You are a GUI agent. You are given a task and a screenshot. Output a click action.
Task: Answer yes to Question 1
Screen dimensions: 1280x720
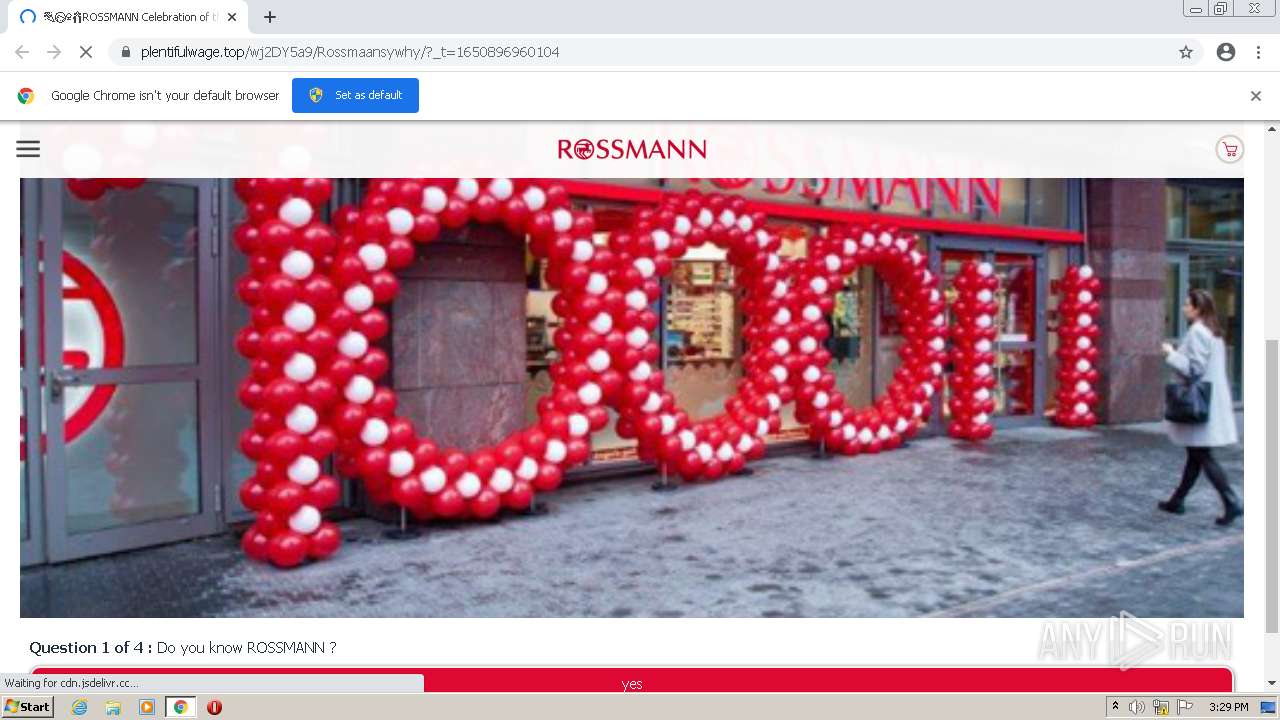[x=632, y=681]
